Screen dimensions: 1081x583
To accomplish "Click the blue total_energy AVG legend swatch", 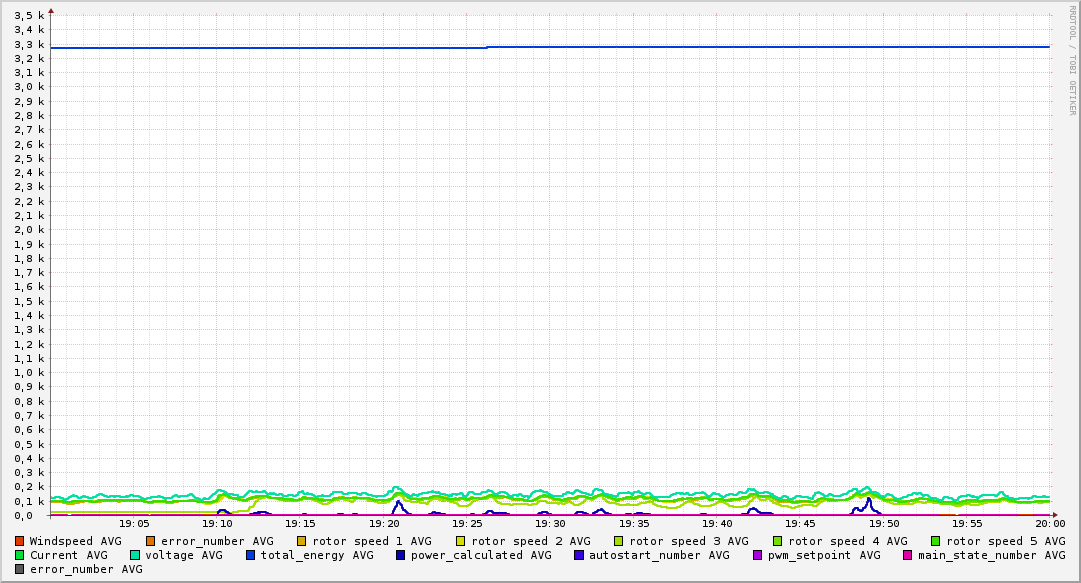I will (250, 555).
